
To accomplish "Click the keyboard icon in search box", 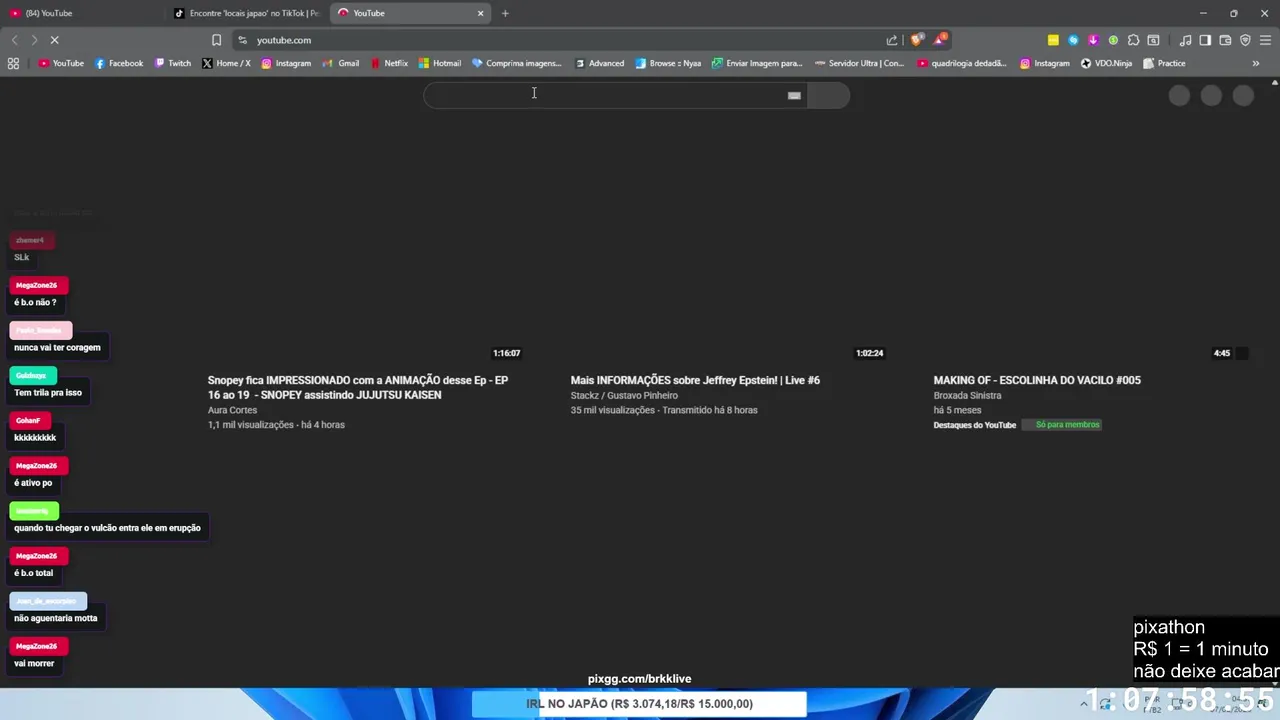I will (x=794, y=96).
